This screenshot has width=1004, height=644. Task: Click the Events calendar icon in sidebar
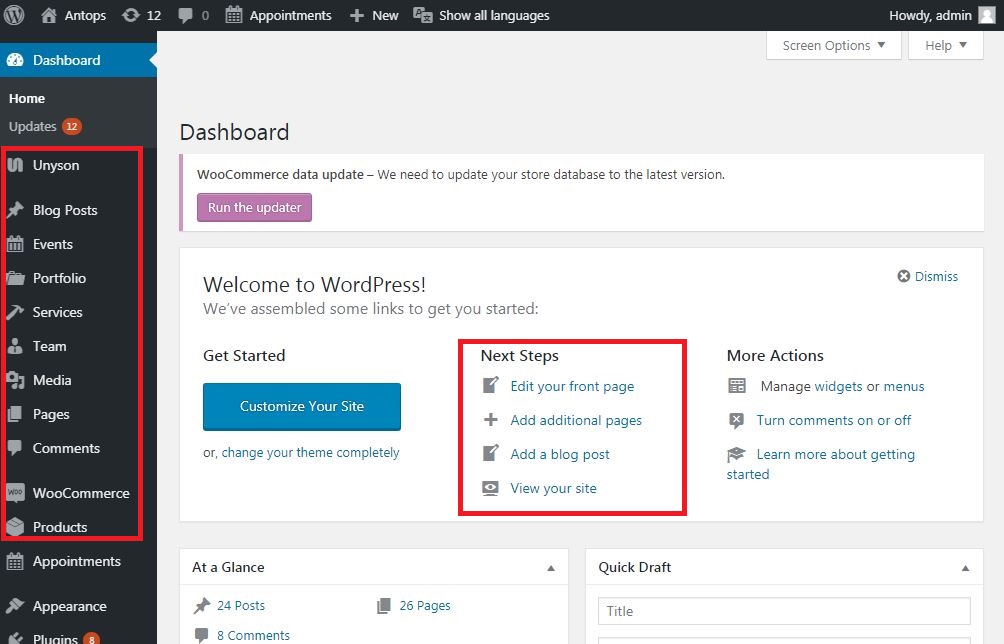15,244
